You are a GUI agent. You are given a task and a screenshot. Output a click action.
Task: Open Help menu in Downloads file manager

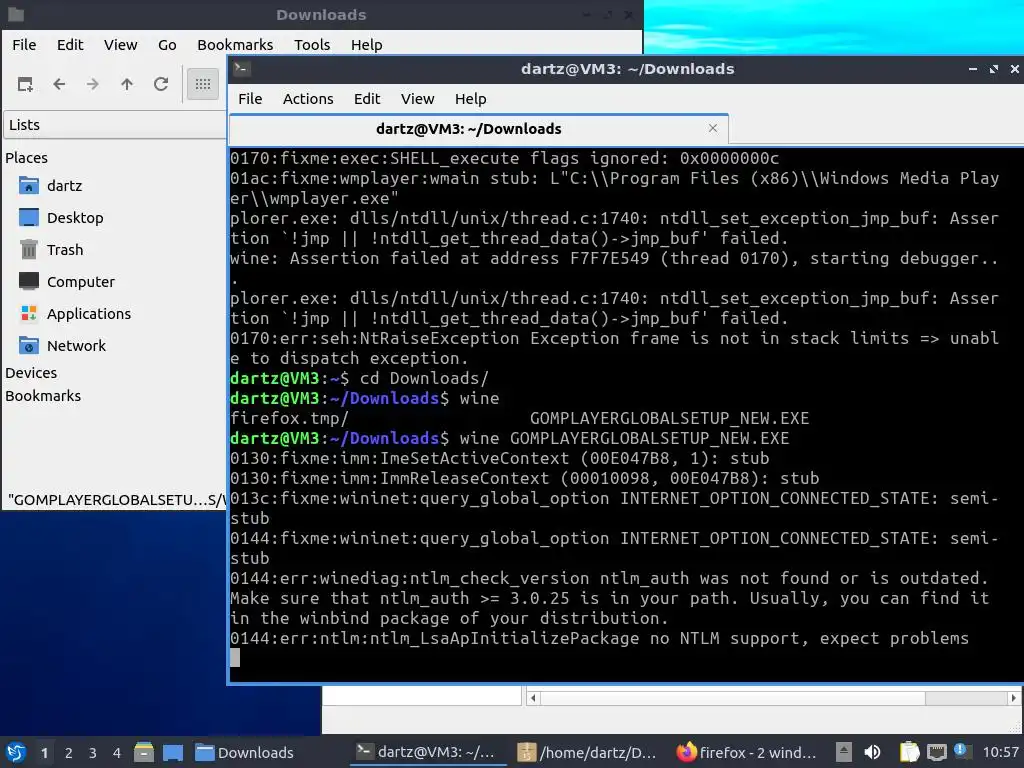click(x=366, y=44)
